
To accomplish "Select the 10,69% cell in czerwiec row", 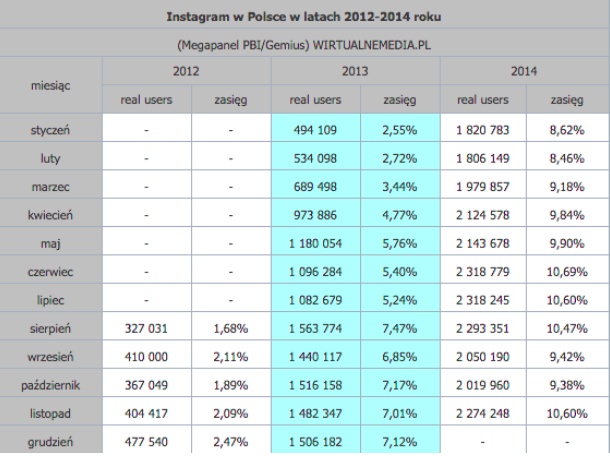I will click(567, 270).
